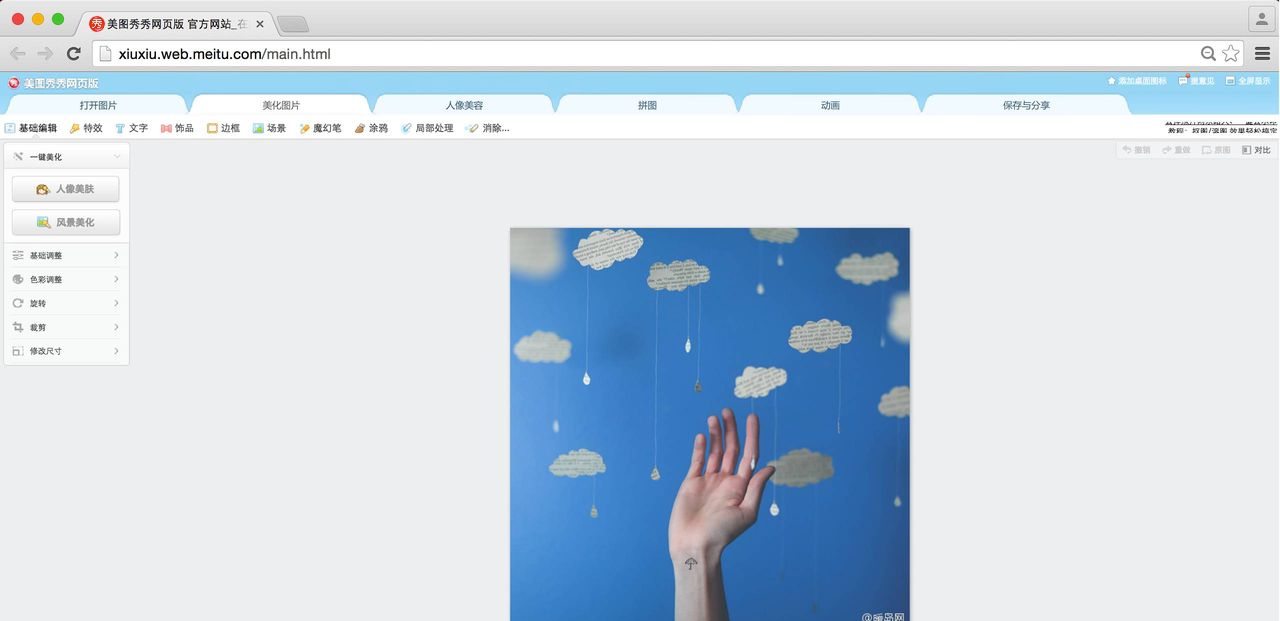Expand the 裁剪 crop section
The image size is (1280, 621).
click(x=67, y=327)
